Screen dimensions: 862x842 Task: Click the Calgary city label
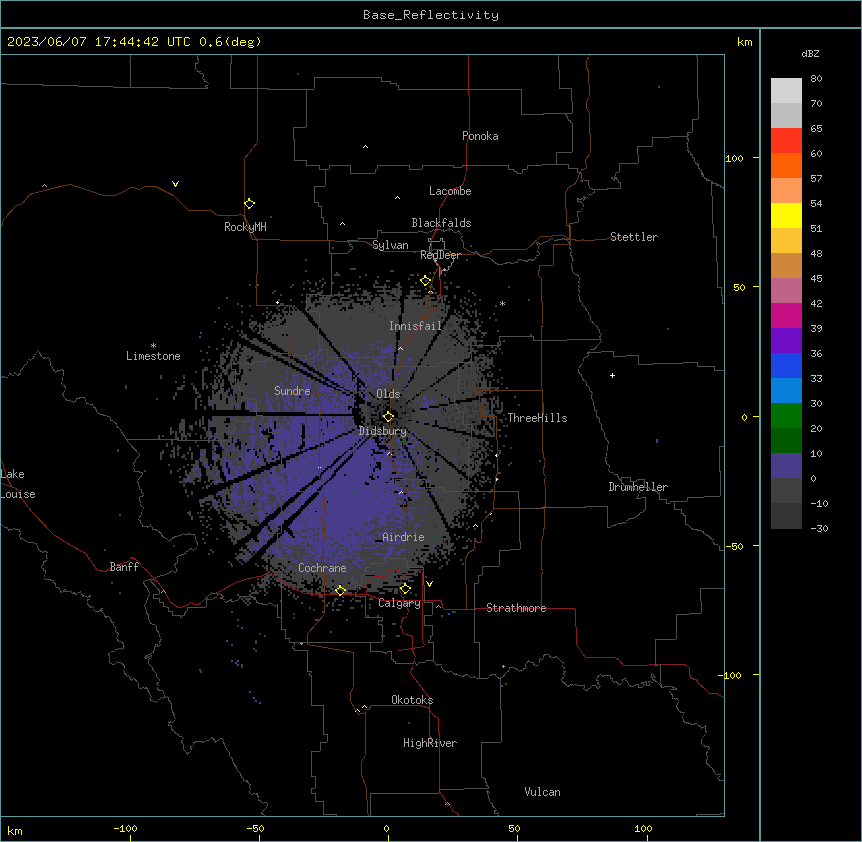399,603
